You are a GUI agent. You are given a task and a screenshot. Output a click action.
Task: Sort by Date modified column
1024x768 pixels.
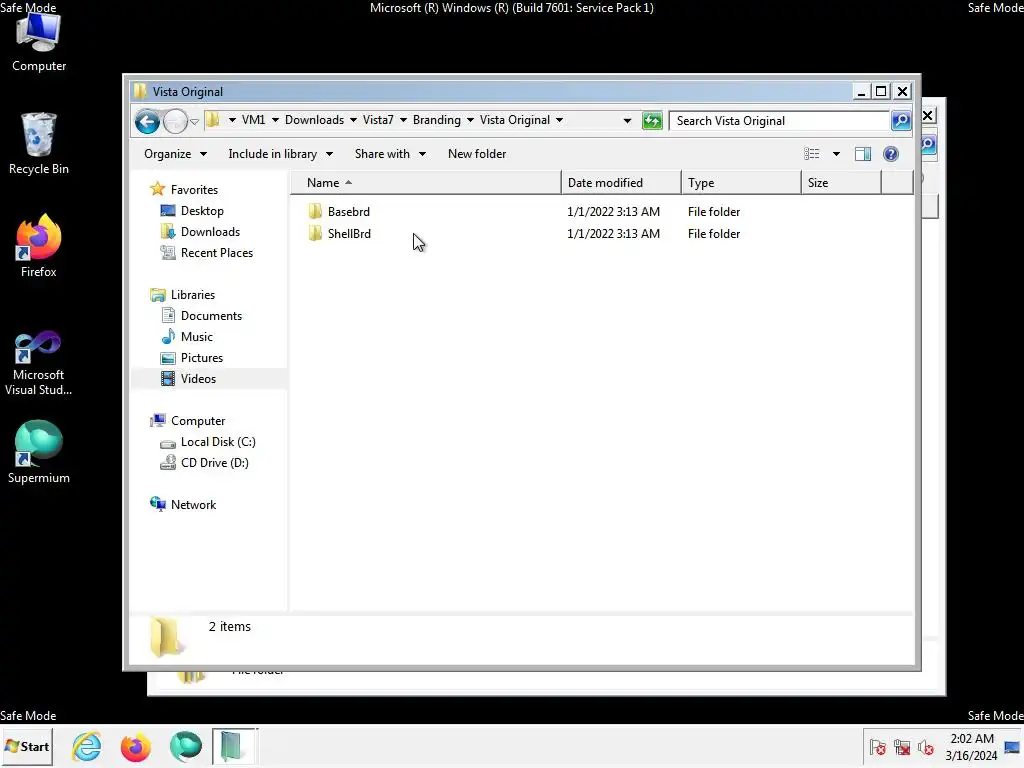coord(621,183)
